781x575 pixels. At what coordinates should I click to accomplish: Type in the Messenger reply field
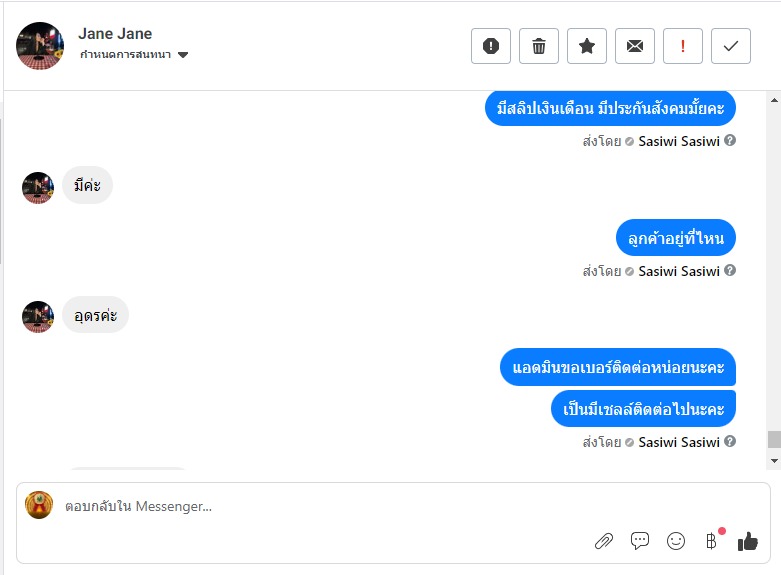pos(300,507)
